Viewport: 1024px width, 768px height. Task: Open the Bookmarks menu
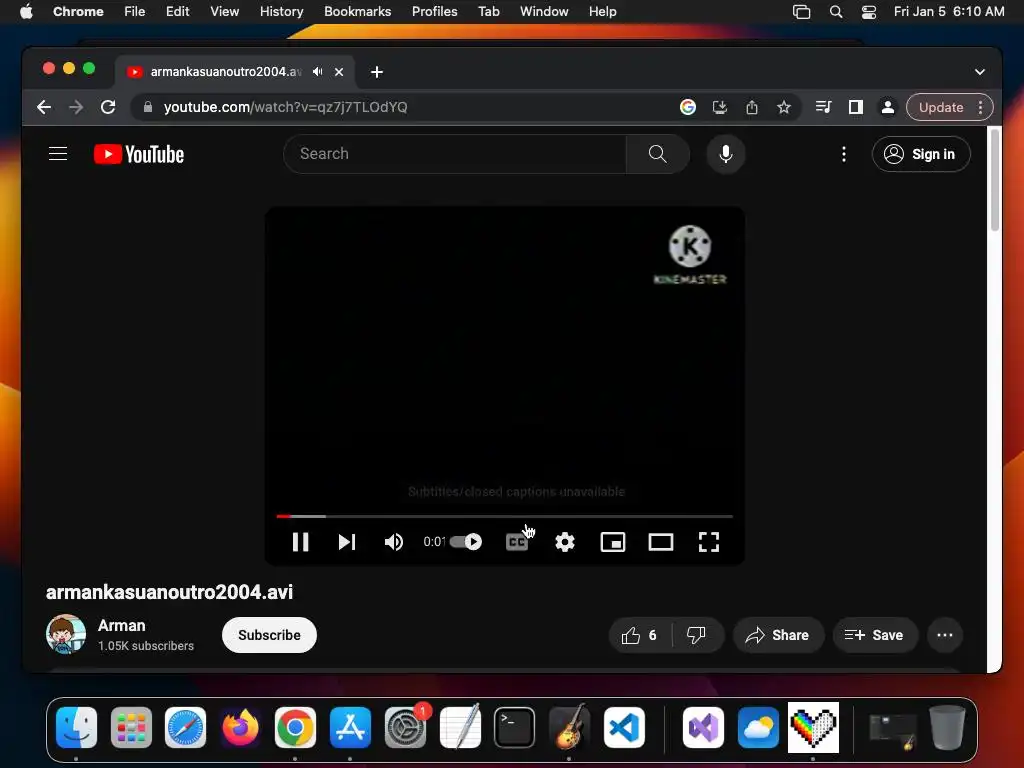[x=357, y=11]
